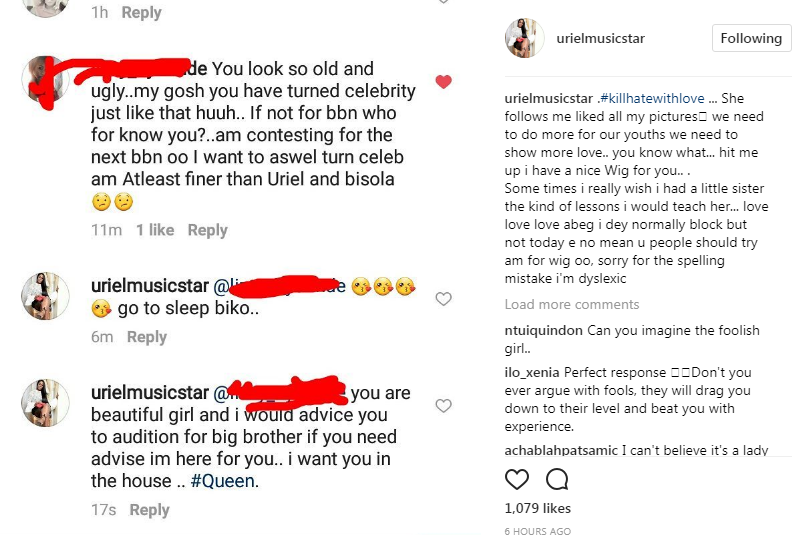Reply to the 17s-old comment
795x535 pixels.
coord(149,510)
